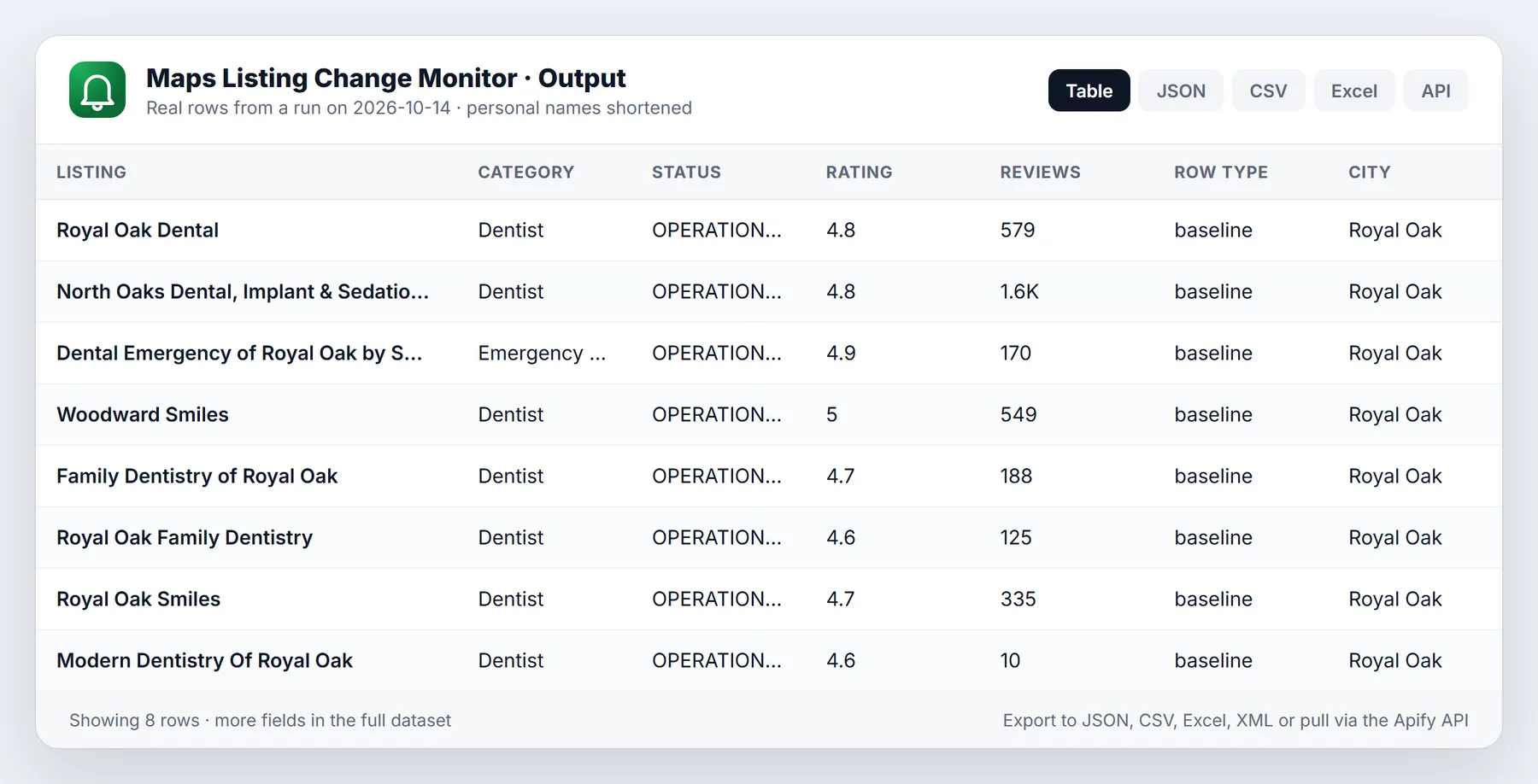Click the Export to JSON footer text

point(1236,721)
